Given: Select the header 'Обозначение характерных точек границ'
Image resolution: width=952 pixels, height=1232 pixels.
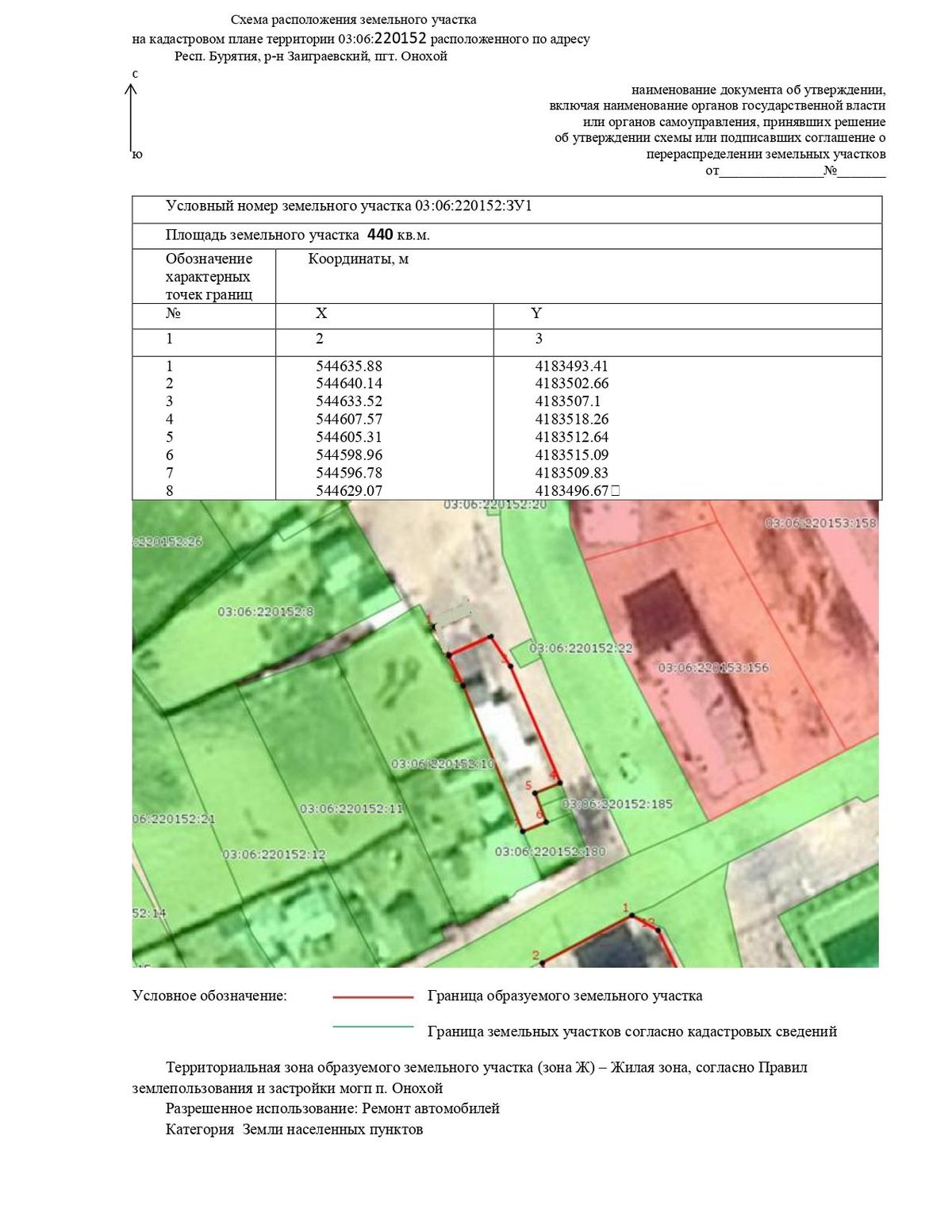Looking at the screenshot, I should pos(209,276).
